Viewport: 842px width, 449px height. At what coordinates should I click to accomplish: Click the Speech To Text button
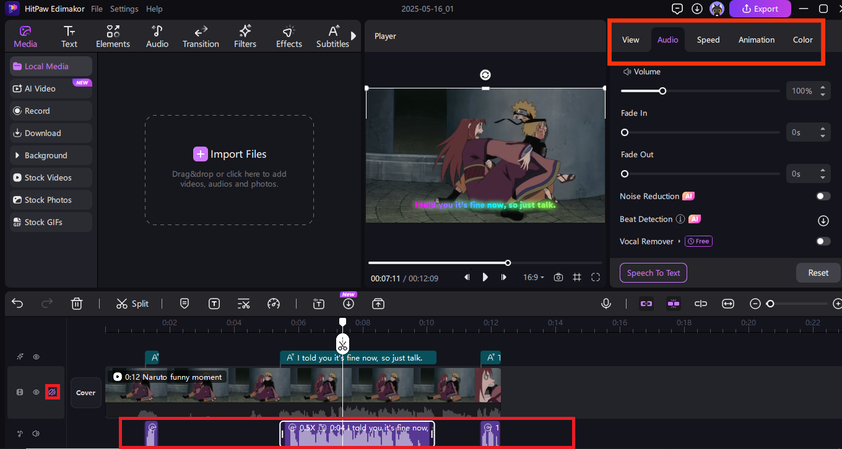click(x=654, y=273)
